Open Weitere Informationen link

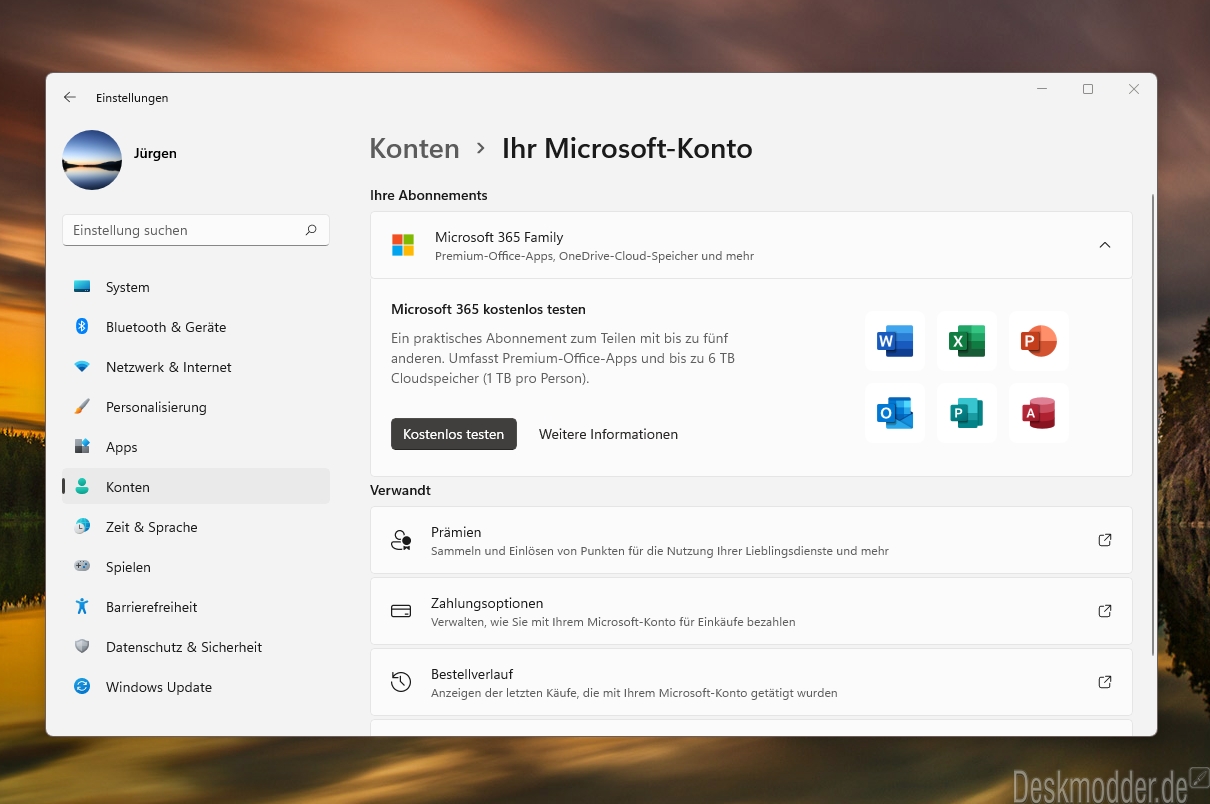(608, 434)
